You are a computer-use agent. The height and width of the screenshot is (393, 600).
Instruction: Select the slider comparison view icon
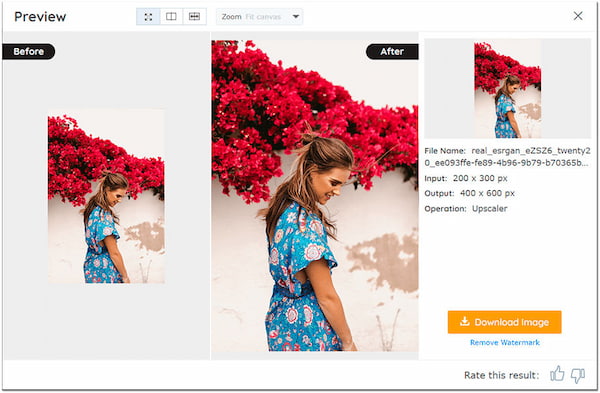[x=194, y=17]
